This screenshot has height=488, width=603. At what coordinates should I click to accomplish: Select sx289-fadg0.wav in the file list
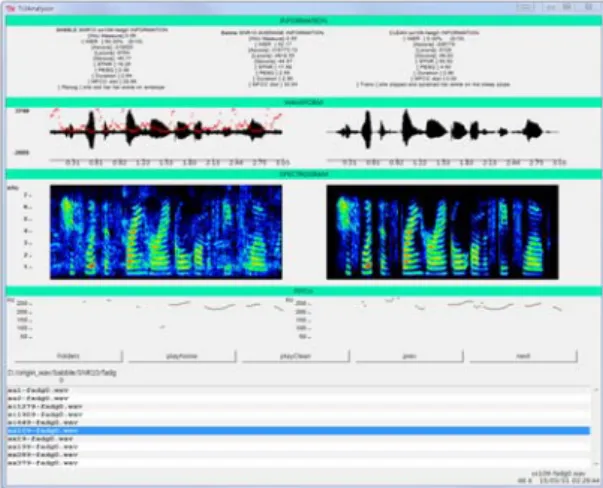pos(298,455)
